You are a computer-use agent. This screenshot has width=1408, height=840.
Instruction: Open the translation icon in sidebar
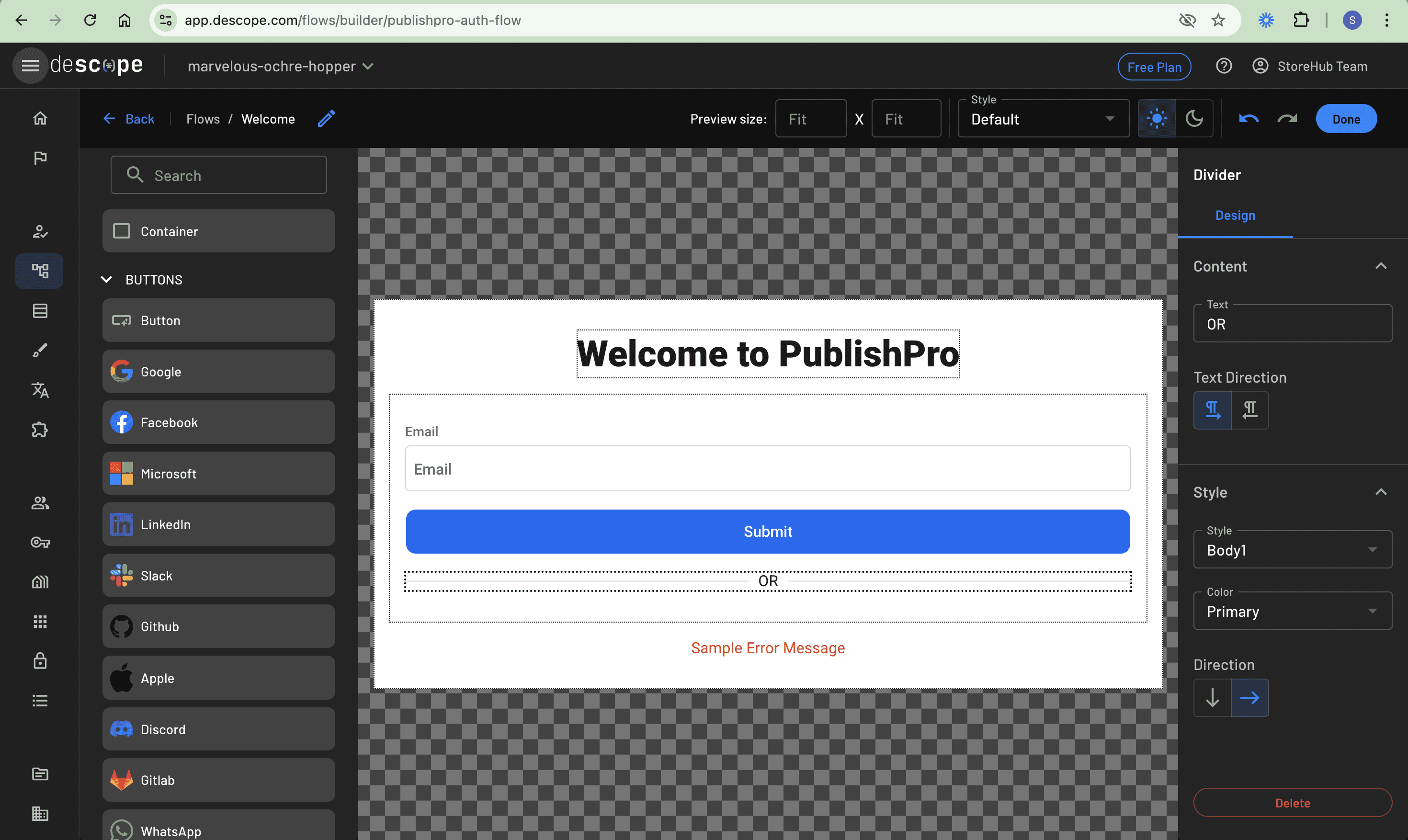(40, 390)
